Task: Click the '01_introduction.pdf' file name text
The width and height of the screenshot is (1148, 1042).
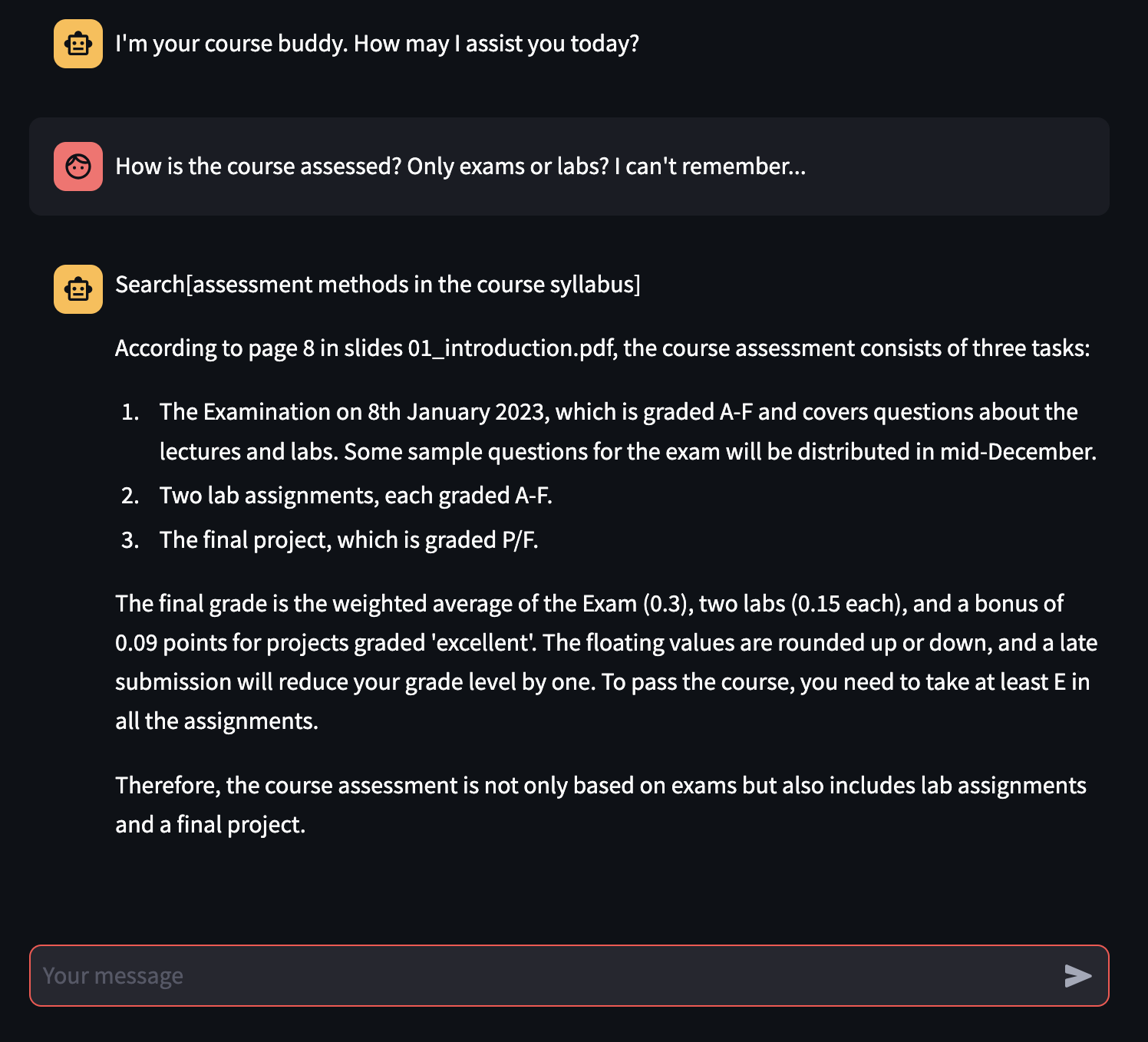Action: tap(510, 348)
